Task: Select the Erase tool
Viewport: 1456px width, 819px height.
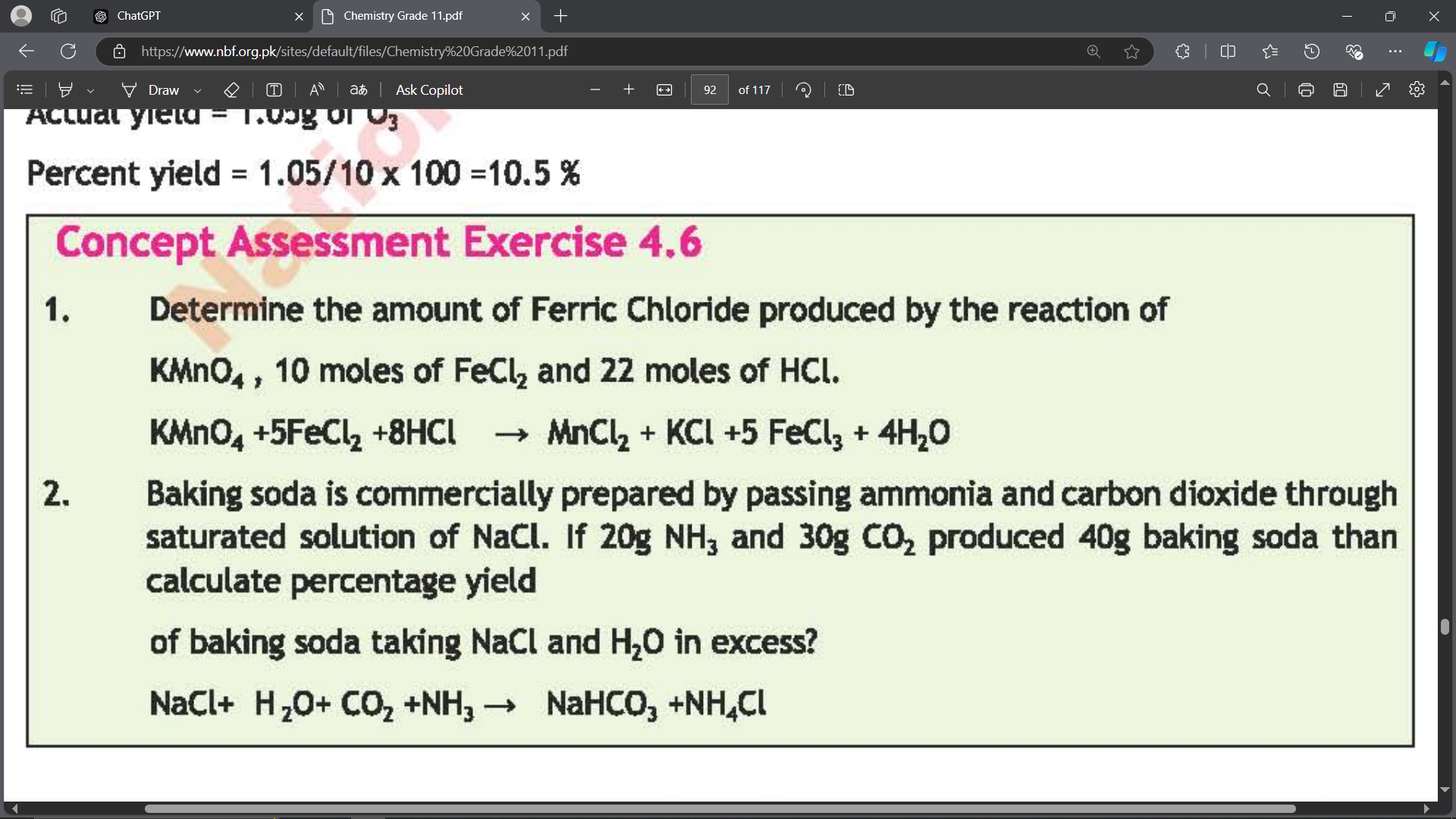Action: (232, 89)
